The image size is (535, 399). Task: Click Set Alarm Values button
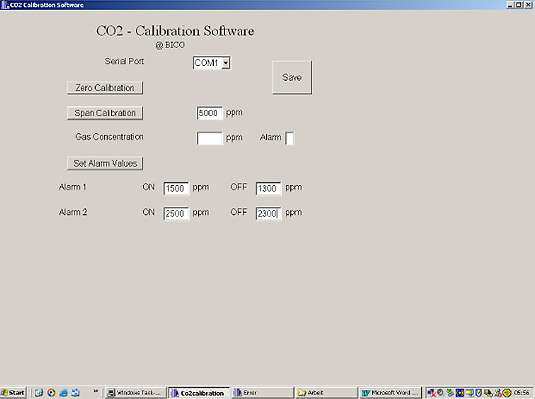coord(105,163)
